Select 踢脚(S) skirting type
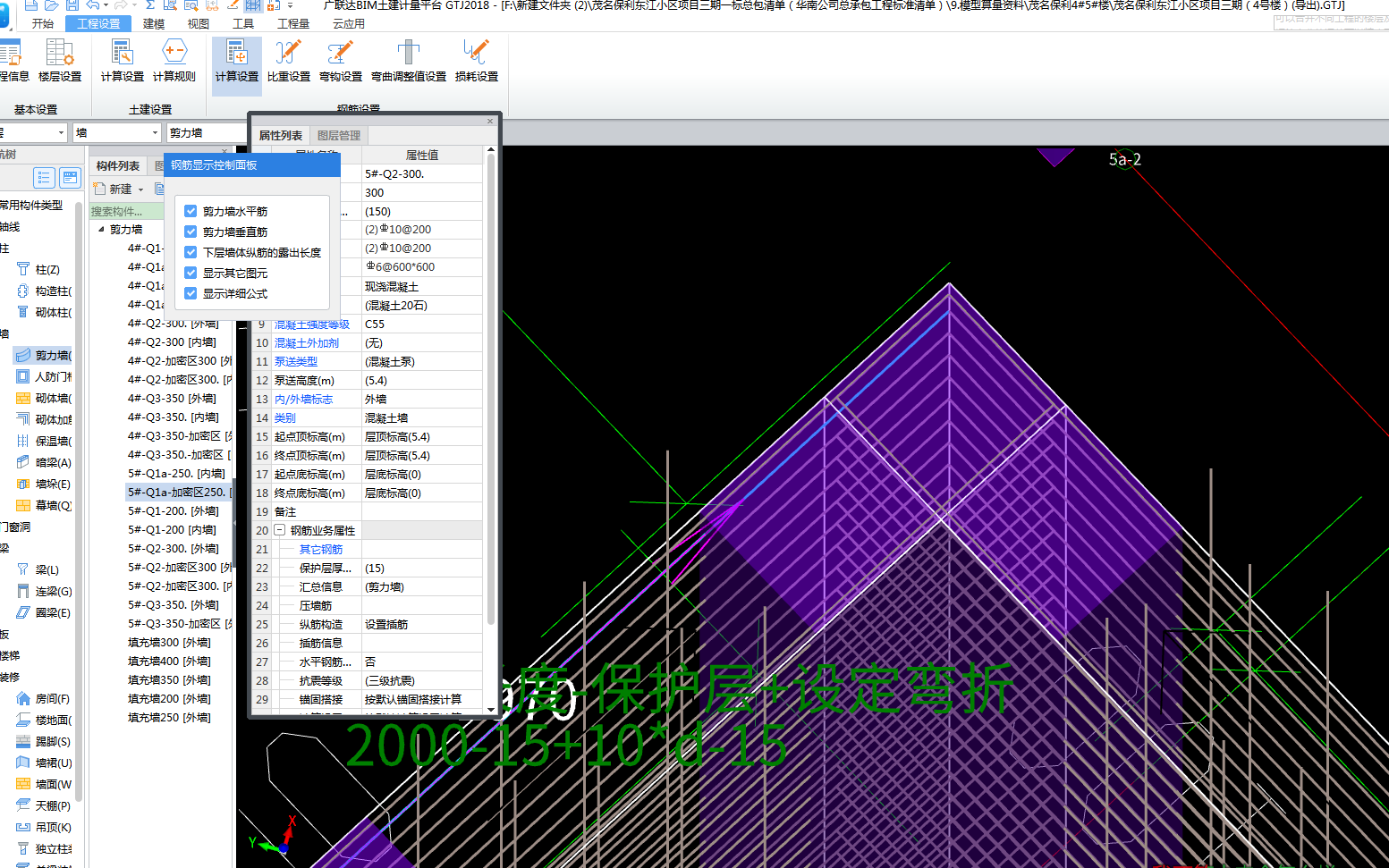Screen dimensions: 1389x868 (x=45, y=741)
